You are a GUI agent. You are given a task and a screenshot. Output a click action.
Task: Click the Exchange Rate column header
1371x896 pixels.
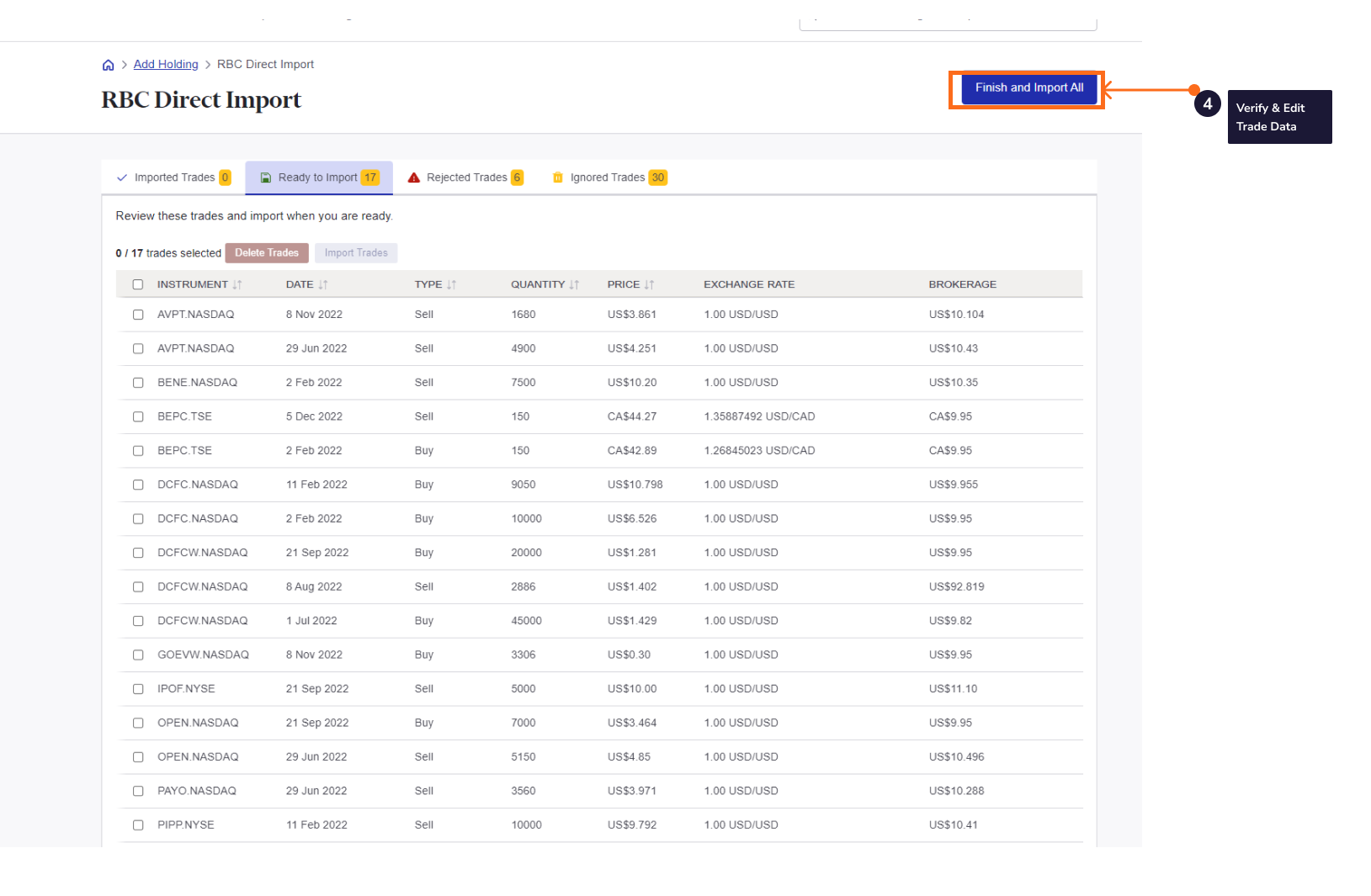(749, 284)
